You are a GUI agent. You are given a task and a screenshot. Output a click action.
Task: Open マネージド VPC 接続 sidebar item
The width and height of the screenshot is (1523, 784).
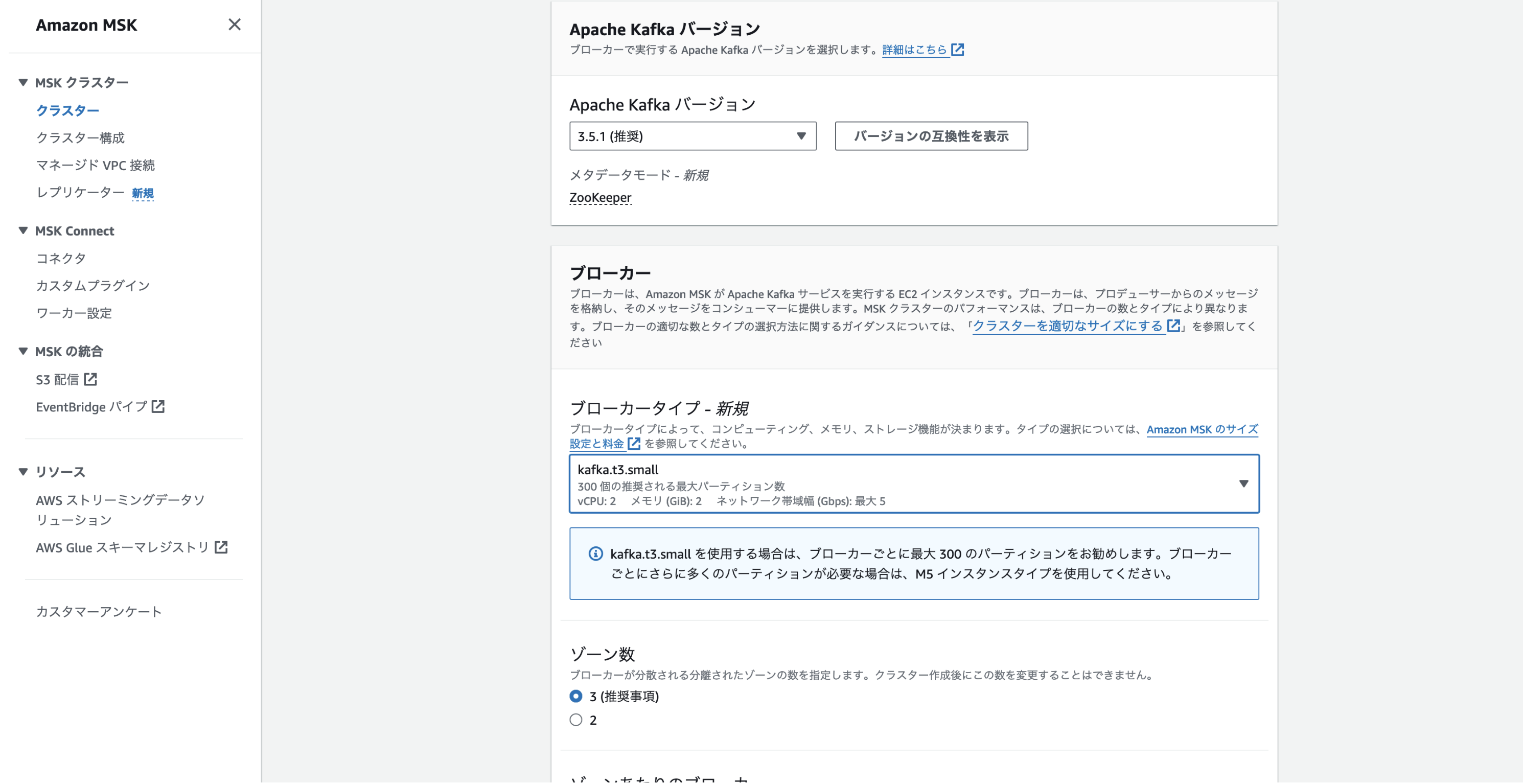pyautogui.click(x=95, y=165)
